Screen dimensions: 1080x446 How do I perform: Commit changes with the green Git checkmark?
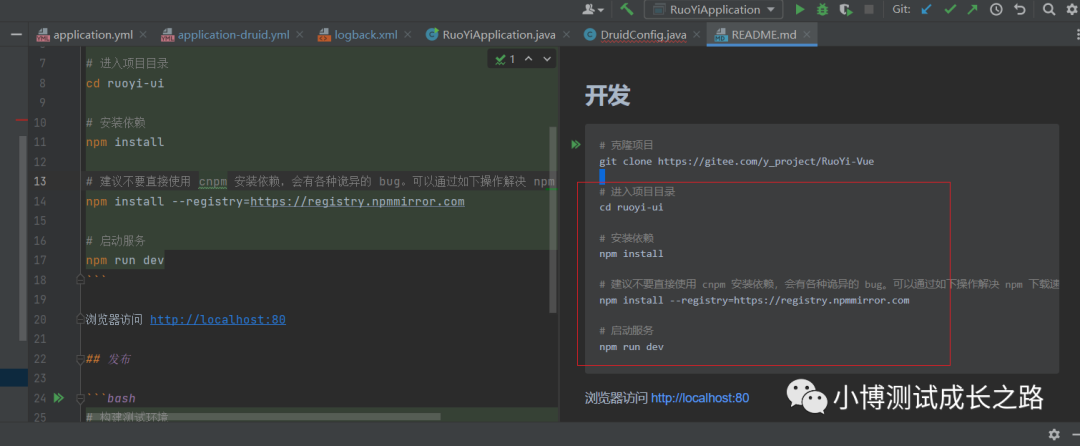(950, 9)
